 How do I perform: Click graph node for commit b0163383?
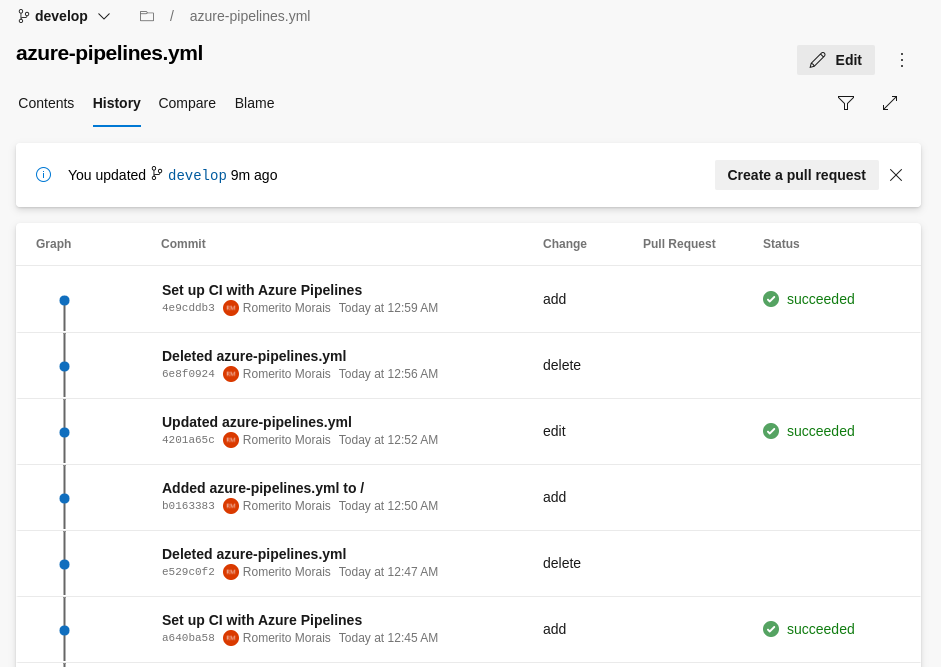point(64,498)
